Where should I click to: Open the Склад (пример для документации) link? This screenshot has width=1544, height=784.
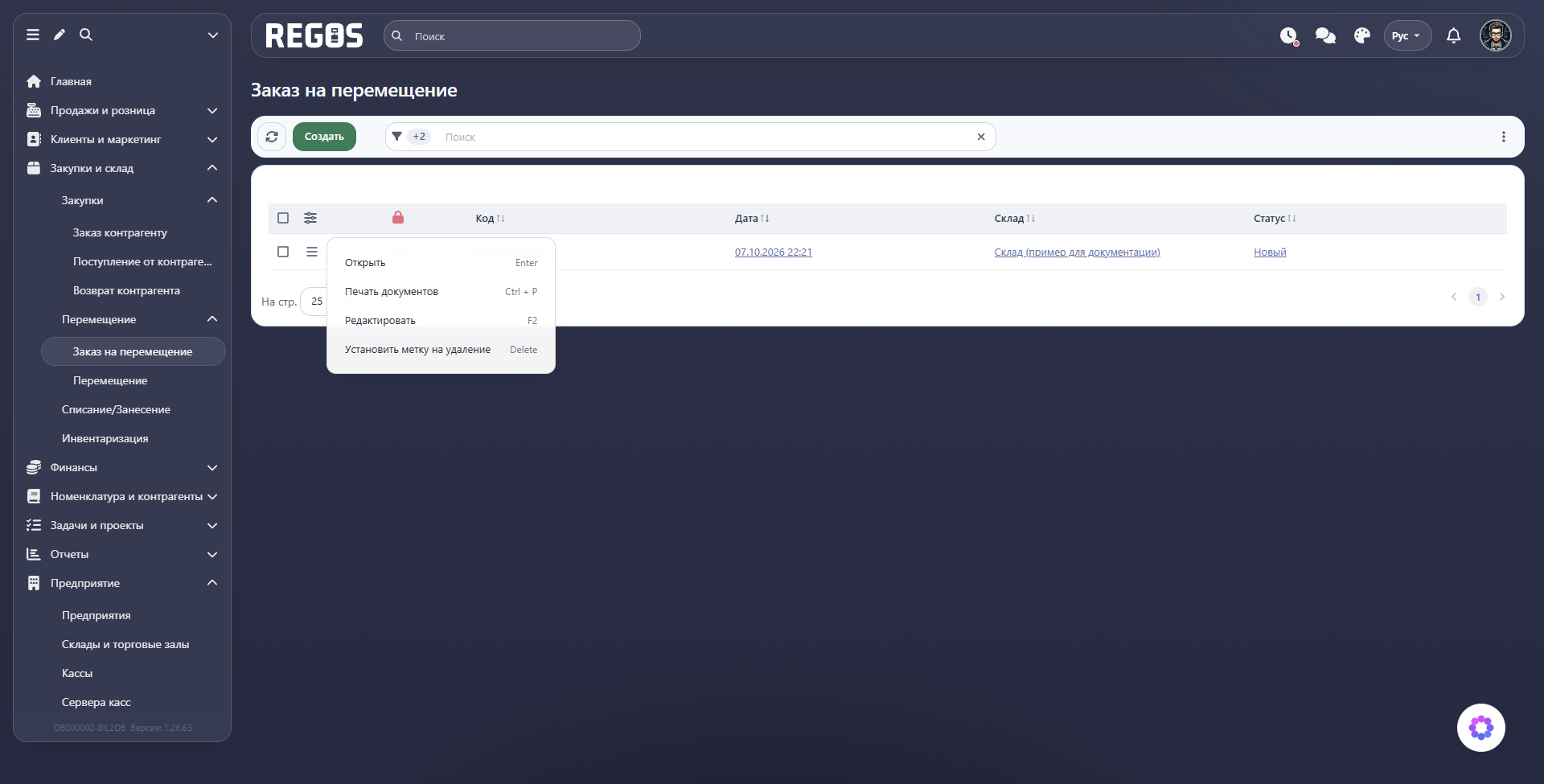pos(1077,252)
